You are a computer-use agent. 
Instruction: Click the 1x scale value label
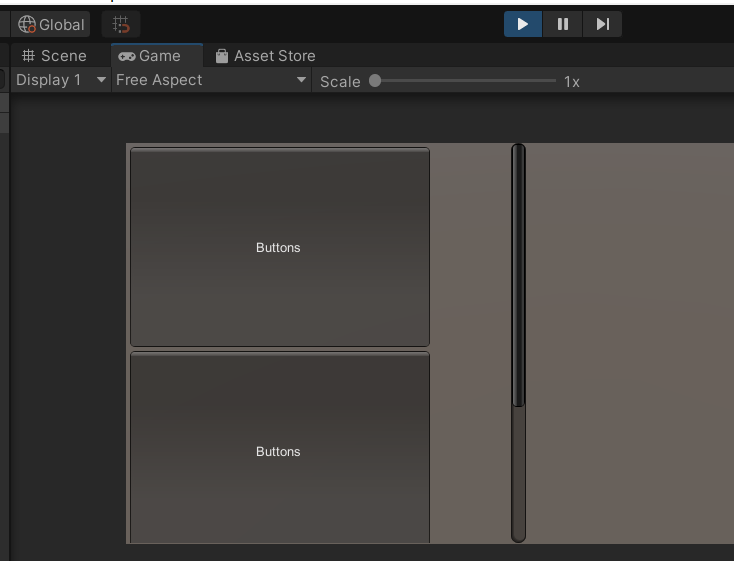[x=572, y=82]
